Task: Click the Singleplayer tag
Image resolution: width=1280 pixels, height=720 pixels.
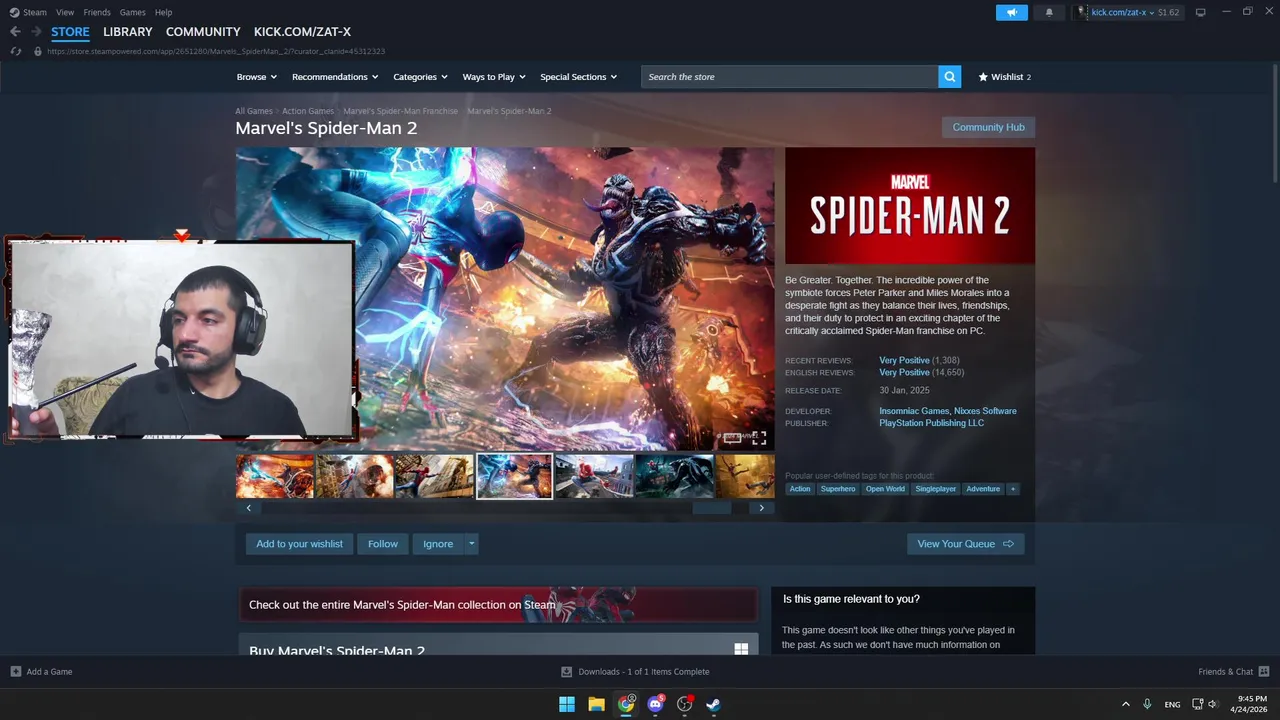Action: pos(936,489)
